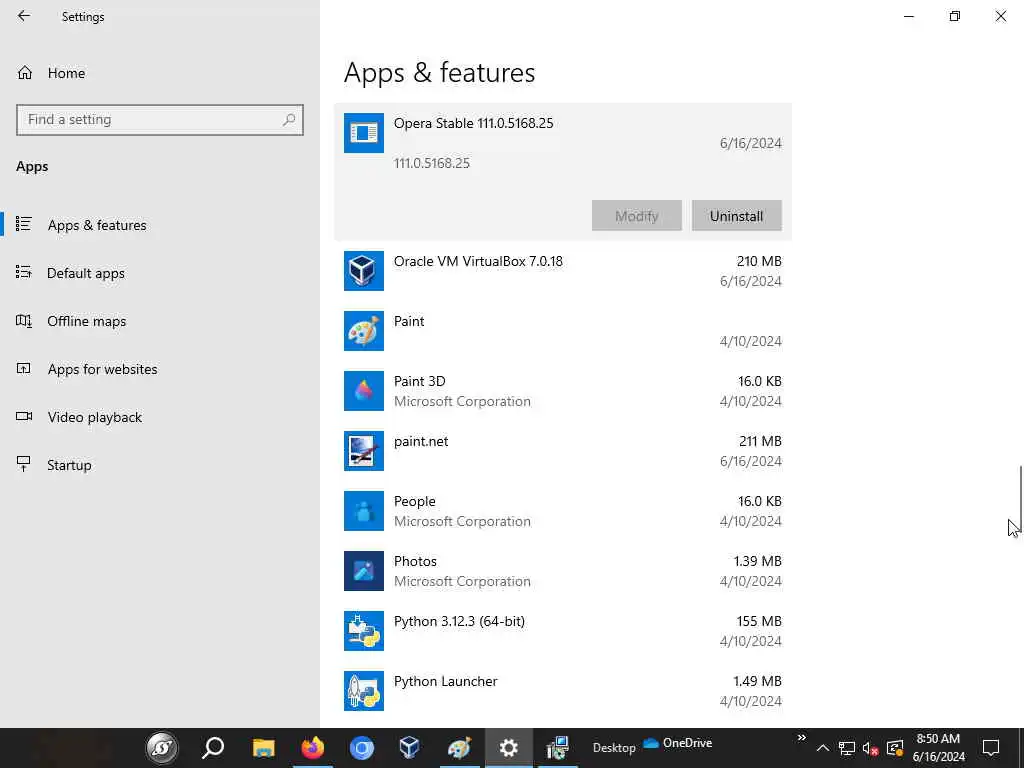Open the installer icon on the taskbar
The height and width of the screenshot is (768, 1024).
[x=558, y=748]
